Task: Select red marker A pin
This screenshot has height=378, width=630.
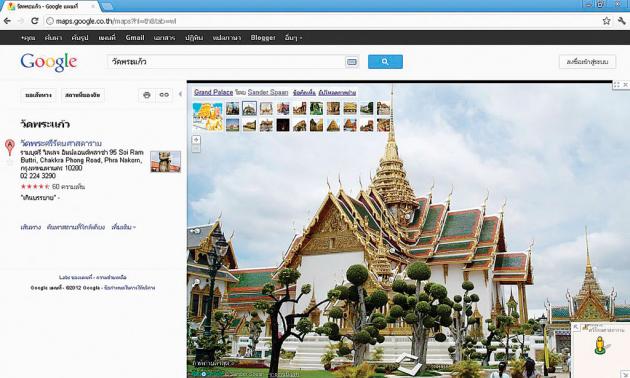Action: pyautogui.click(x=10, y=147)
